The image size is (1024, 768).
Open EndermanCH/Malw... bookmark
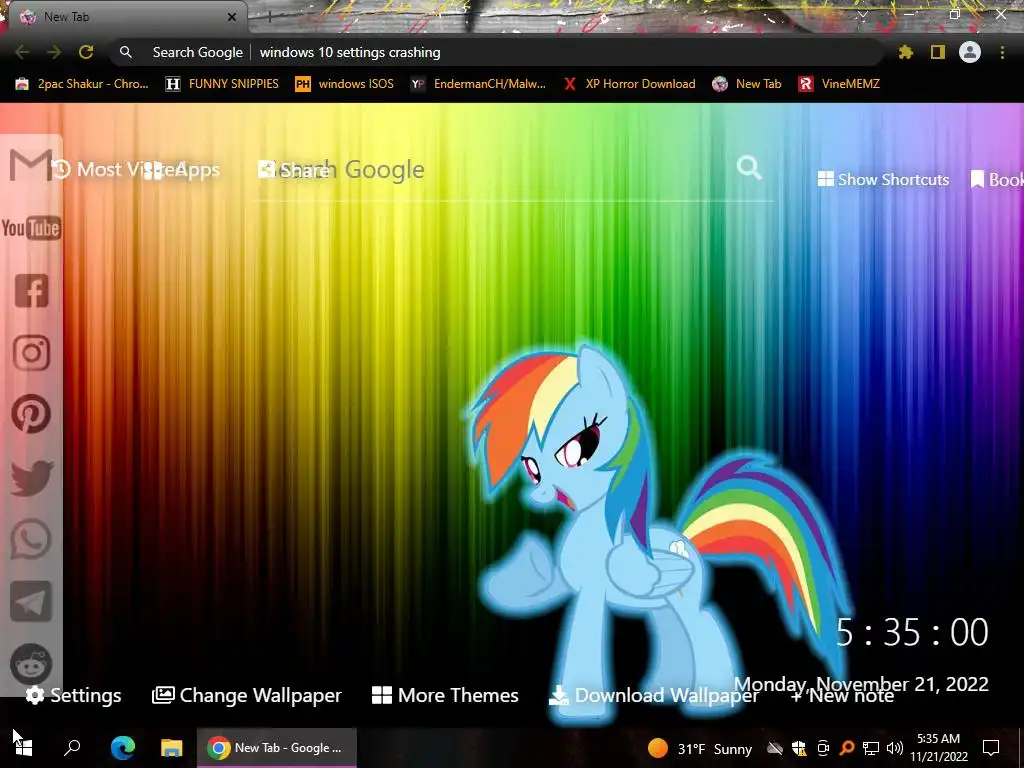coord(478,84)
